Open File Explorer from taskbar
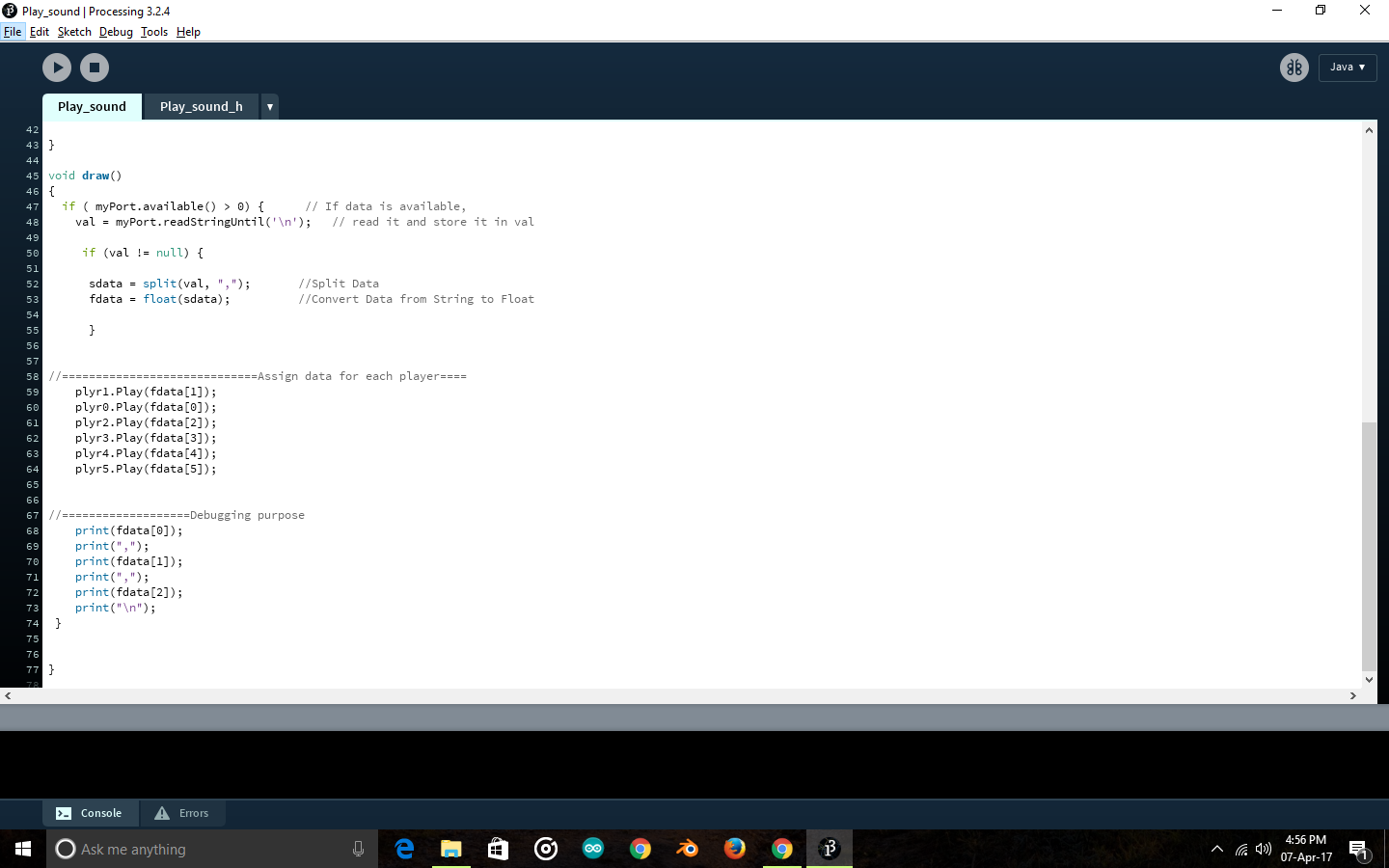1389x868 pixels. (451, 849)
